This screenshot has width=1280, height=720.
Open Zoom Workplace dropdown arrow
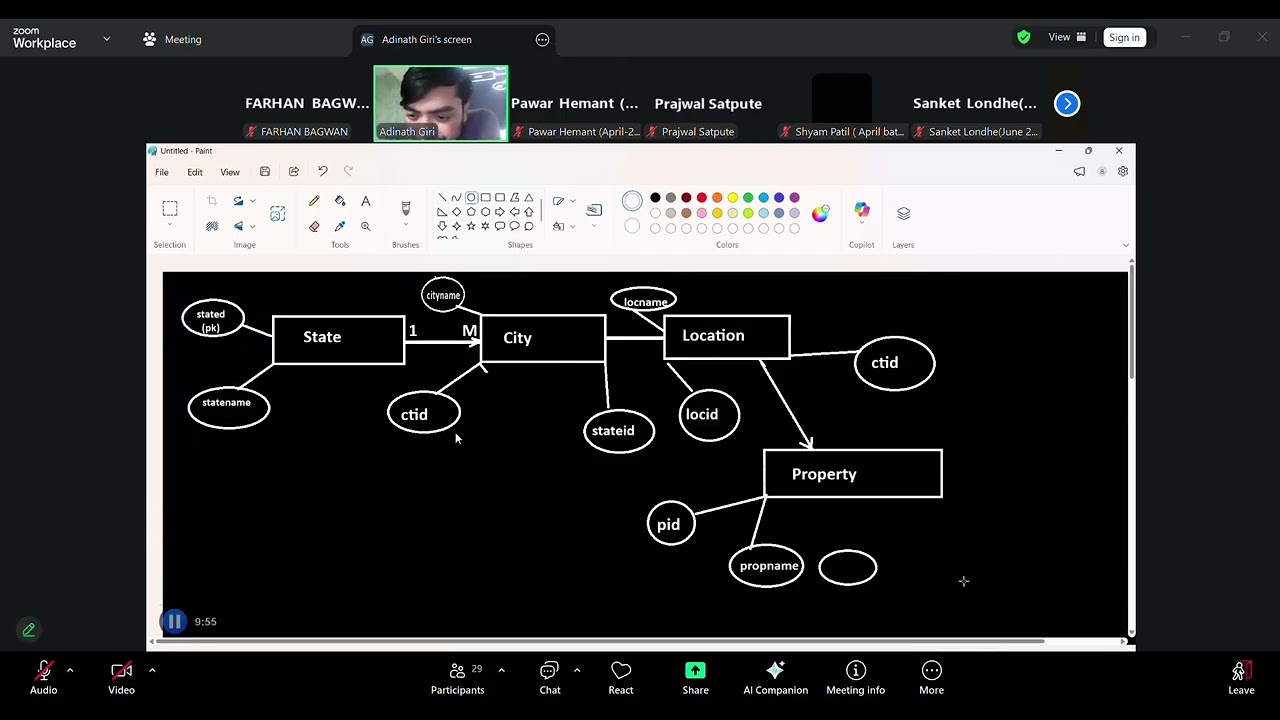pos(107,39)
